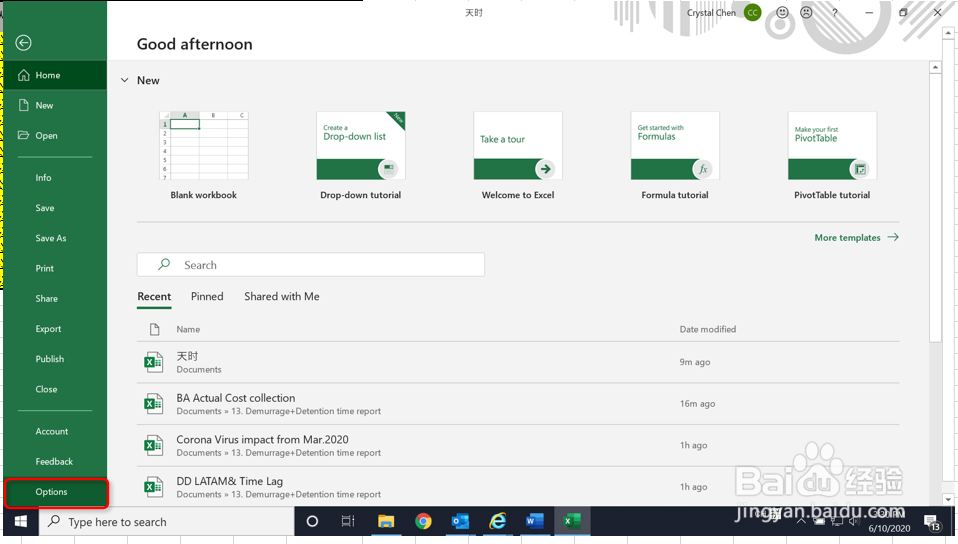958x544 pixels.
Task: Send a frown feedback face icon
Action: pos(806,12)
